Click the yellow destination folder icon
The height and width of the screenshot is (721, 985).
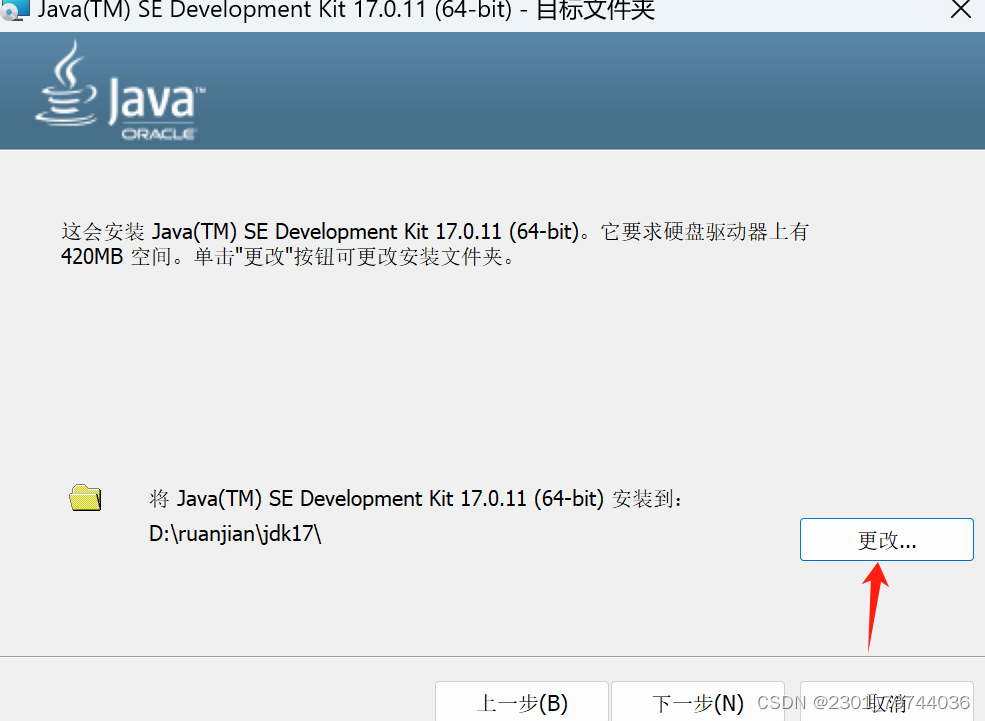point(85,497)
